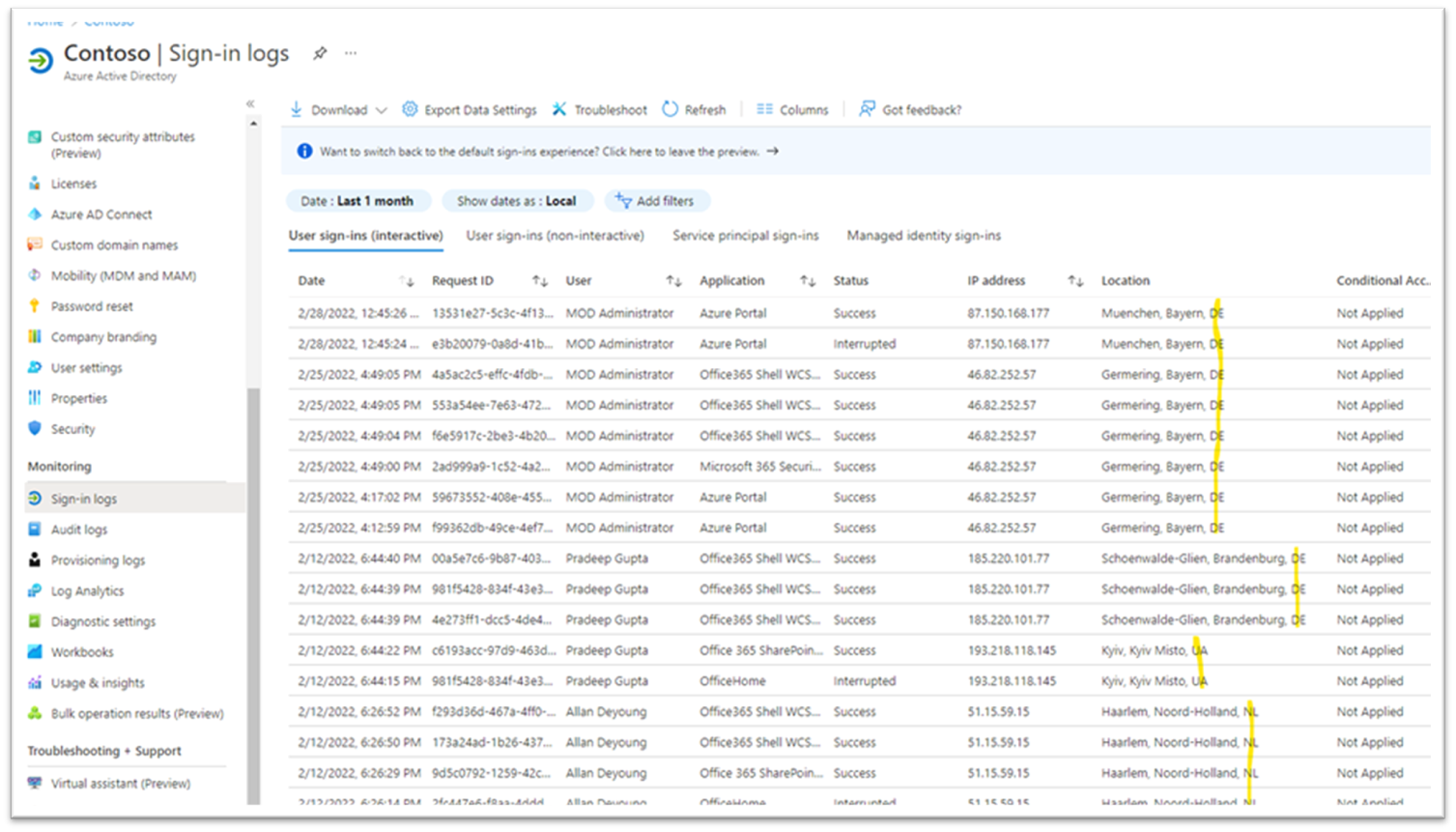
Task: Click the Add filters button
Action: pos(656,201)
